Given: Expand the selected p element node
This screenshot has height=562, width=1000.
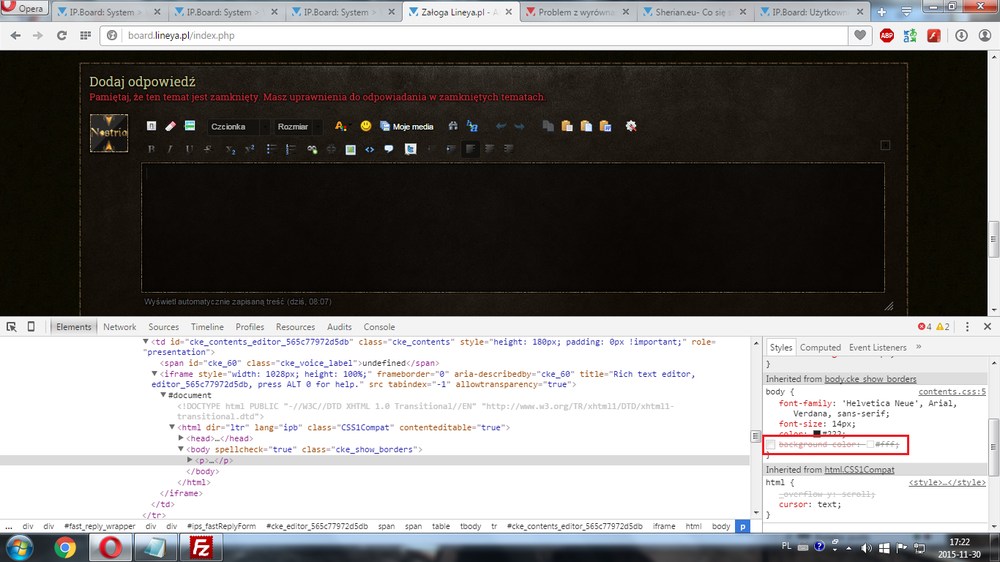Looking at the screenshot, I should [x=191, y=460].
